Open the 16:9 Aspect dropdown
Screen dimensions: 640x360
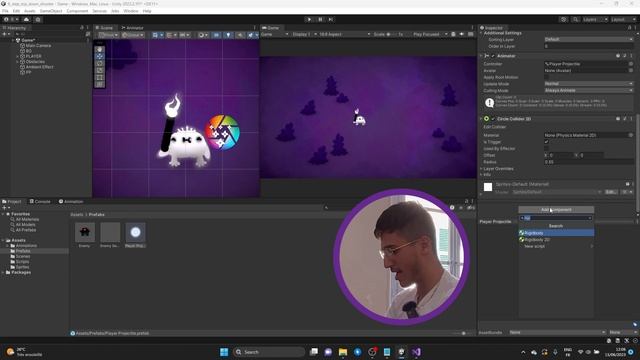(x=344, y=34)
